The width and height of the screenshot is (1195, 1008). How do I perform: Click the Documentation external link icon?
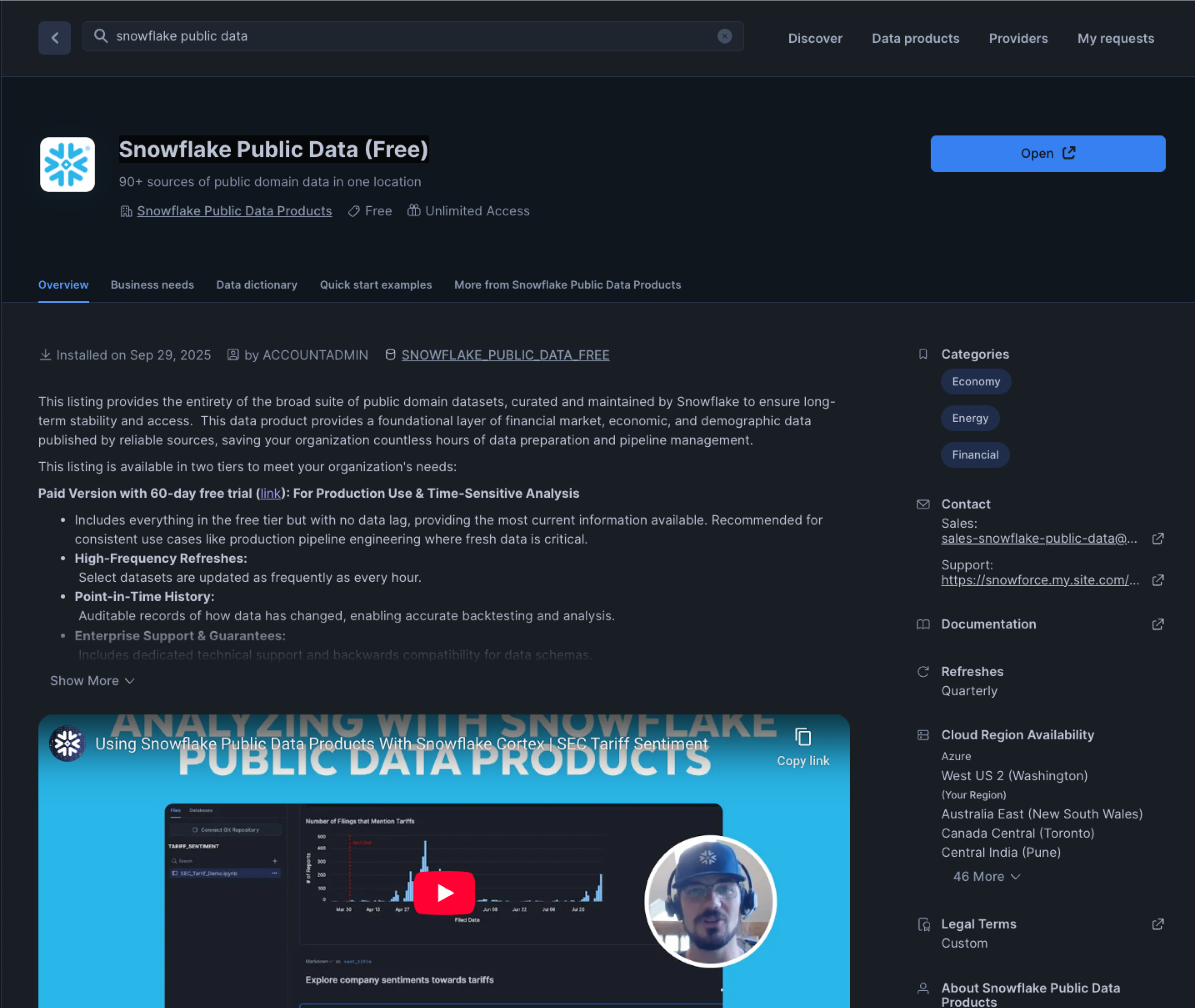[1158, 624]
